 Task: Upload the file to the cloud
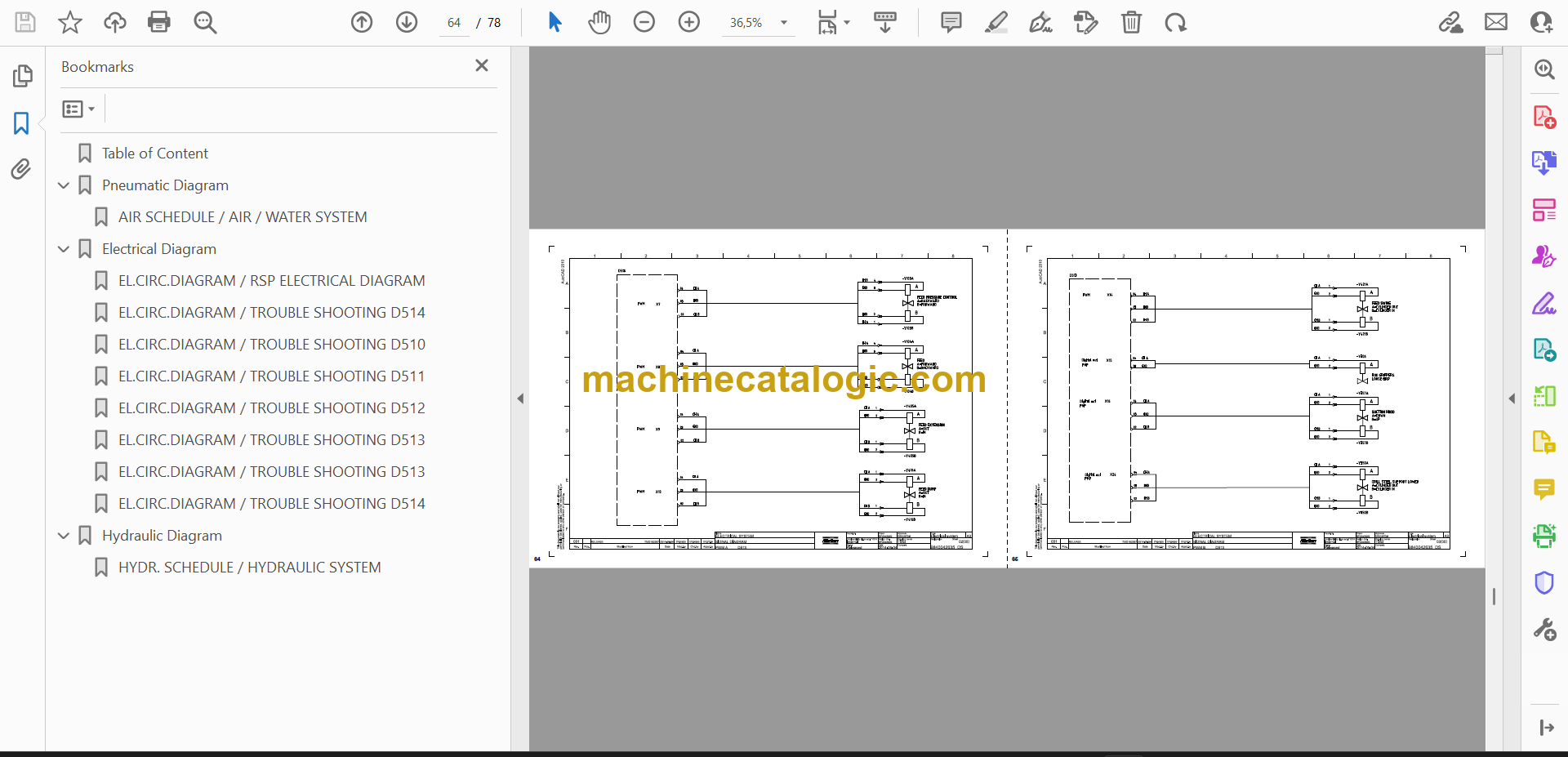pos(115,22)
